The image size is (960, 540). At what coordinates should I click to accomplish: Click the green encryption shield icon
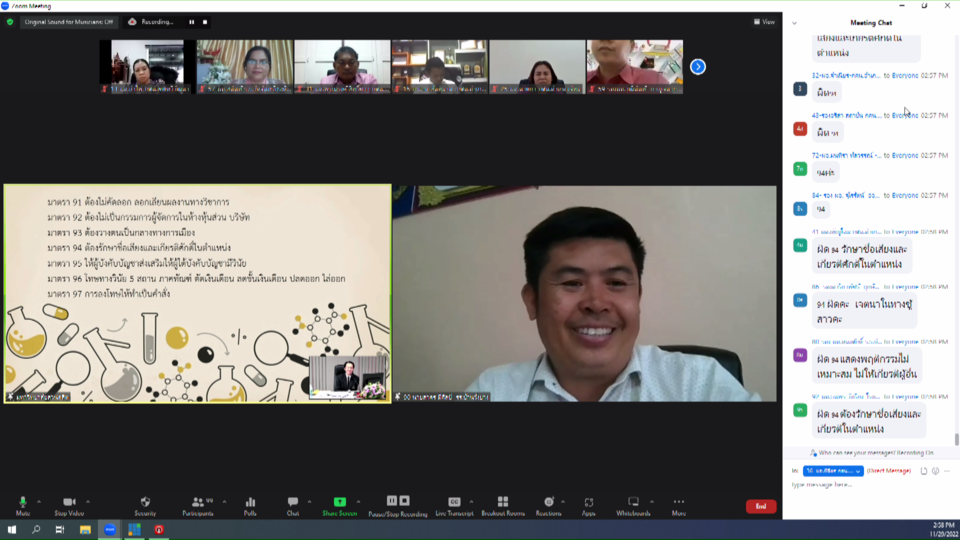[x=10, y=22]
